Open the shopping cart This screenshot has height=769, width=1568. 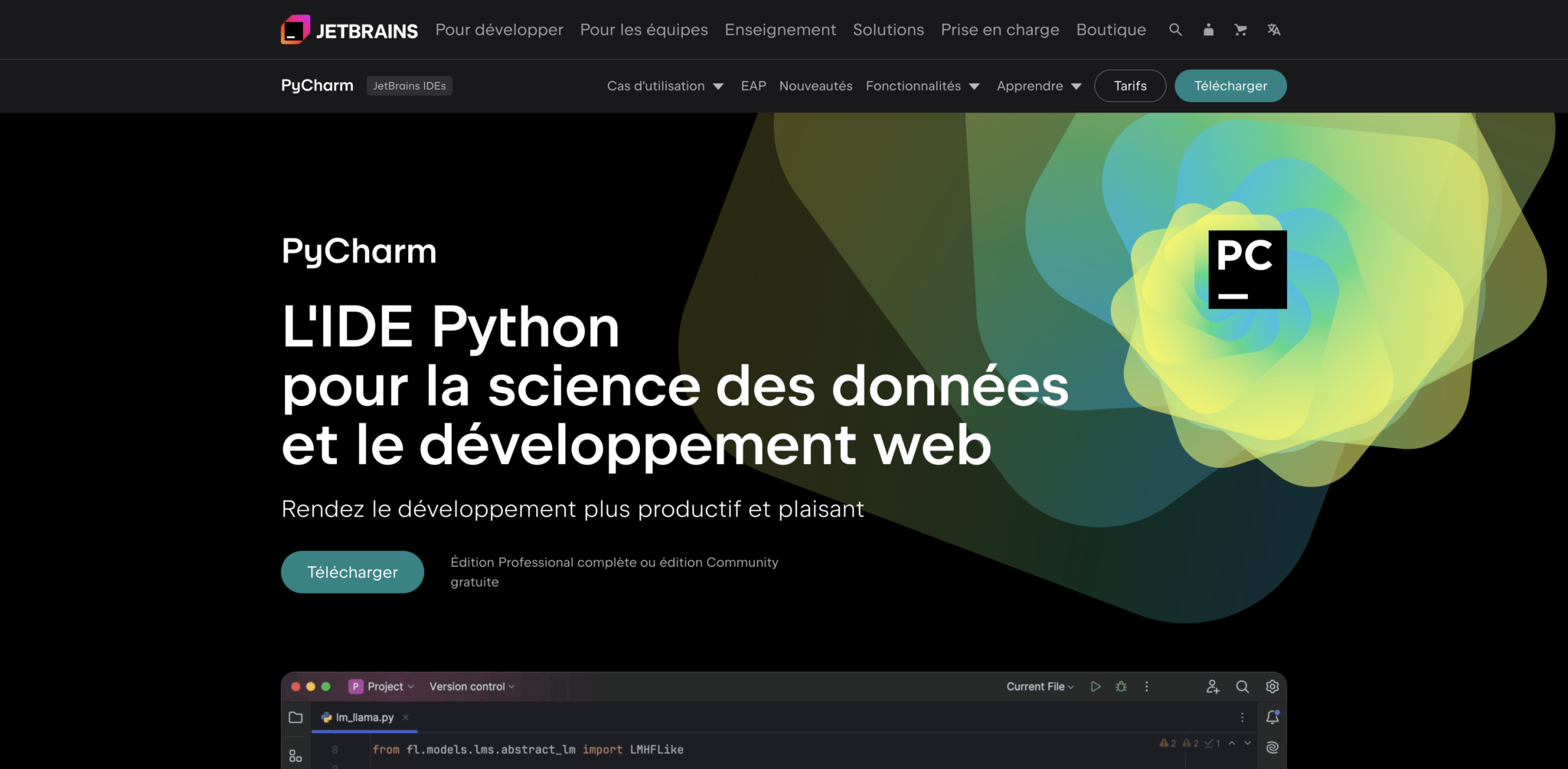coord(1240,30)
